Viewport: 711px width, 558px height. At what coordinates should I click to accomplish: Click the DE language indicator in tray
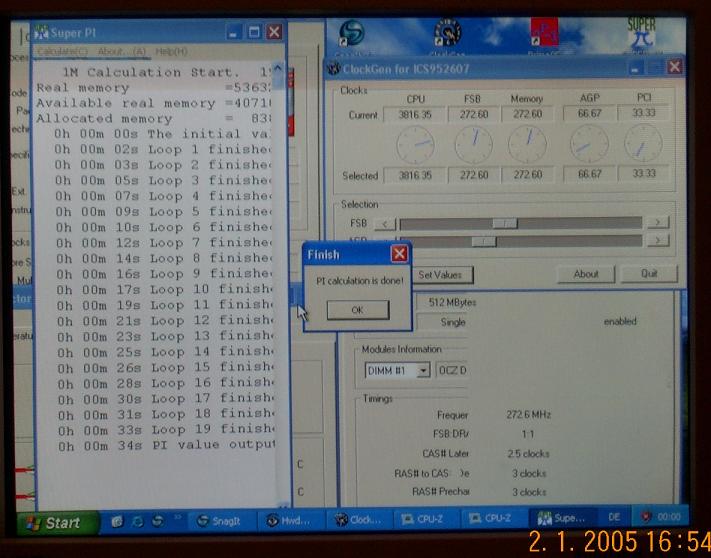pyautogui.click(x=614, y=517)
